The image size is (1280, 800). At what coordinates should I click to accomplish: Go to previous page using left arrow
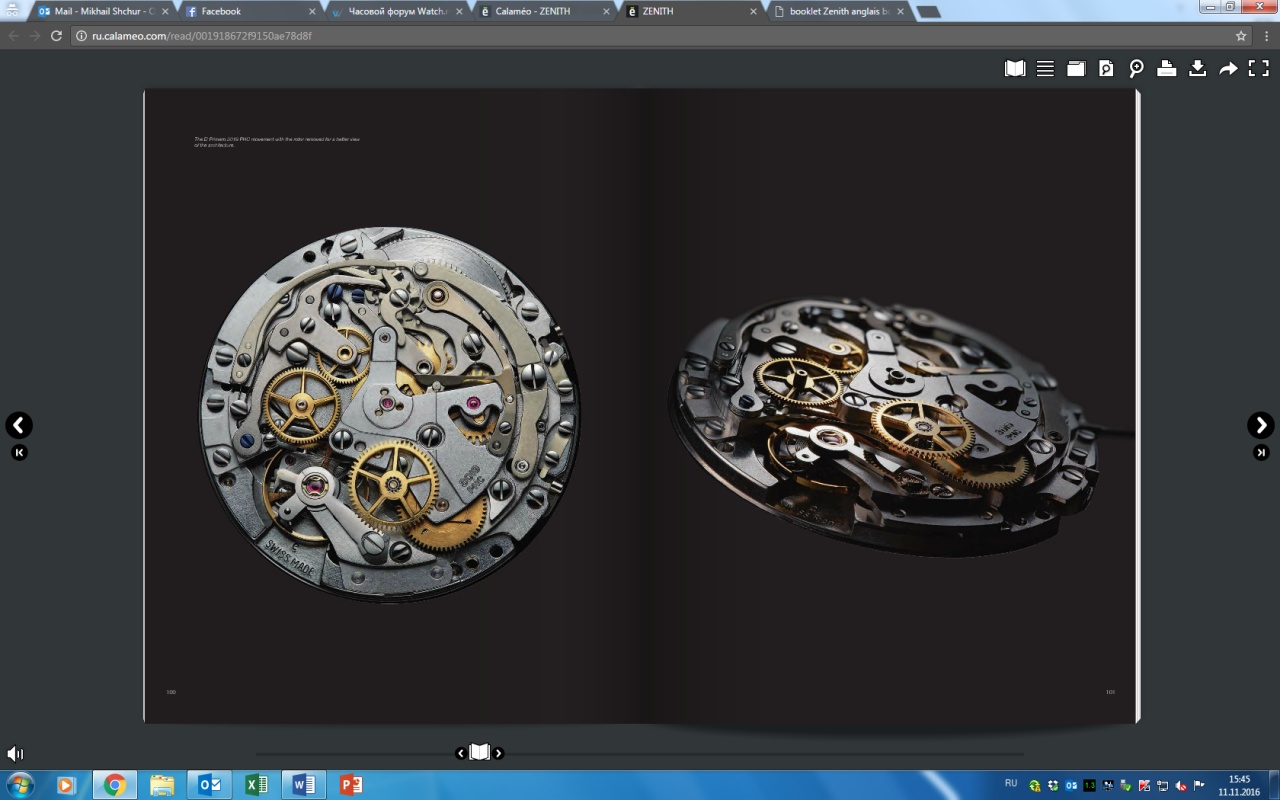point(19,425)
